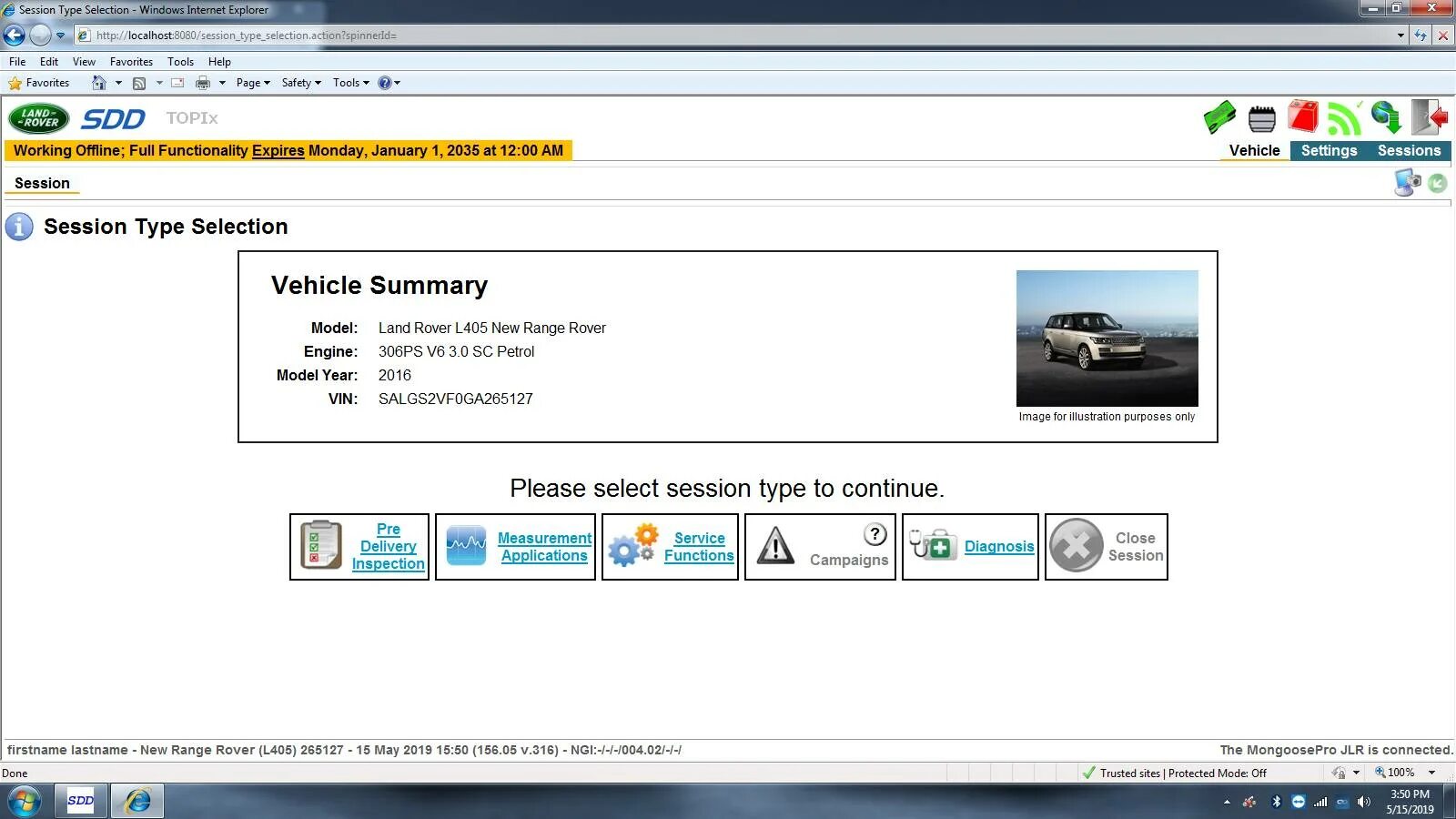Screen dimensions: 1456x819
Task: Expand the print options dropdown arrow
Action: [222, 83]
